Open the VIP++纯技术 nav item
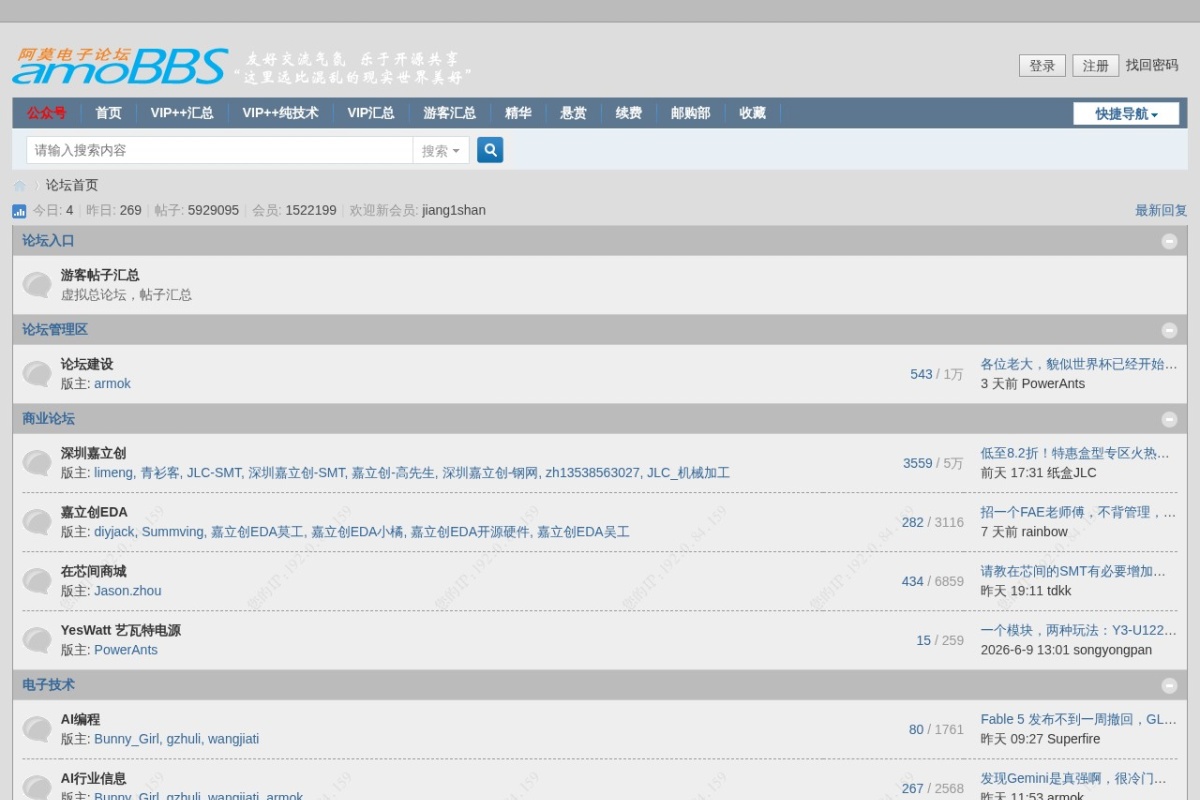The height and width of the screenshot is (800, 1200). tap(280, 113)
